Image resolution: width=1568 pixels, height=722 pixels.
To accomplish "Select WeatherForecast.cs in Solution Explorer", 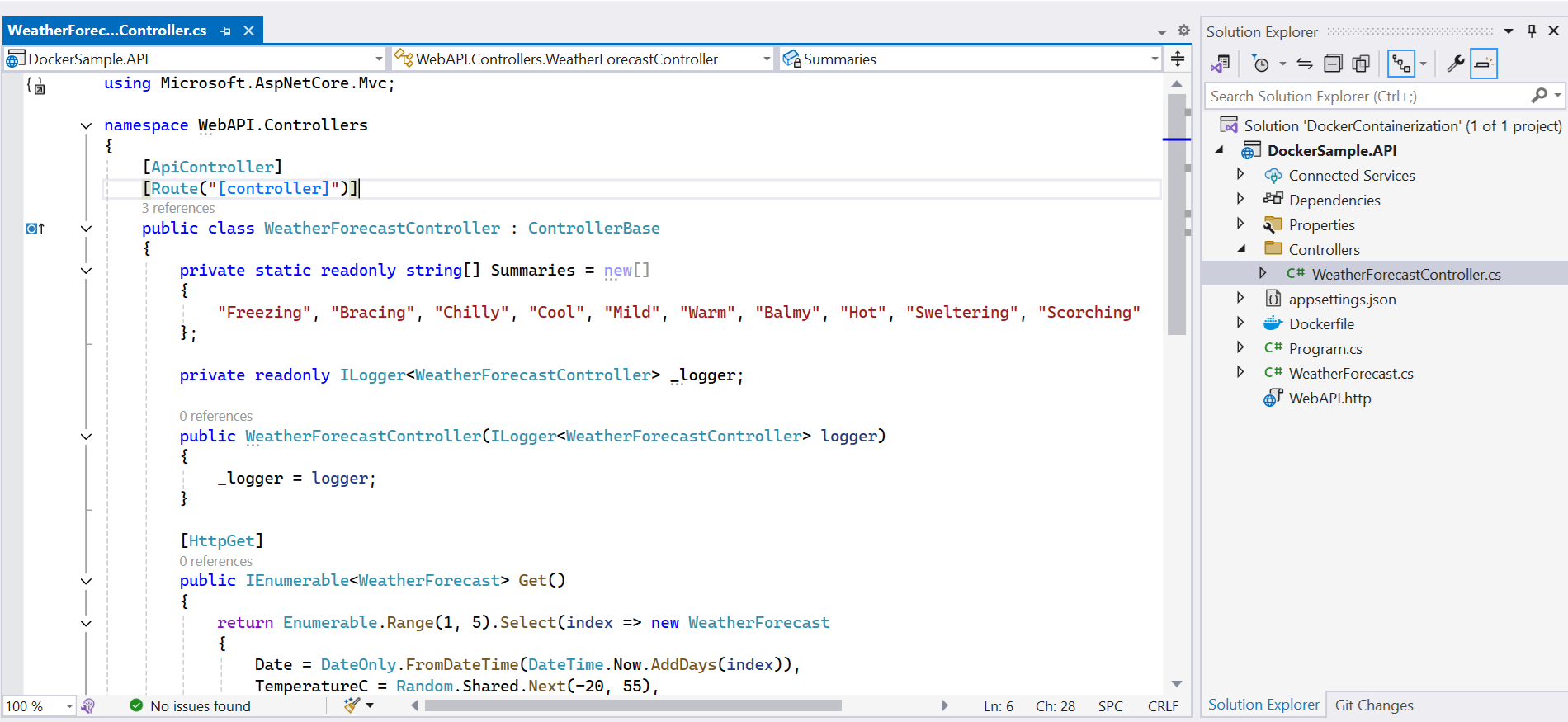I will (x=1351, y=374).
